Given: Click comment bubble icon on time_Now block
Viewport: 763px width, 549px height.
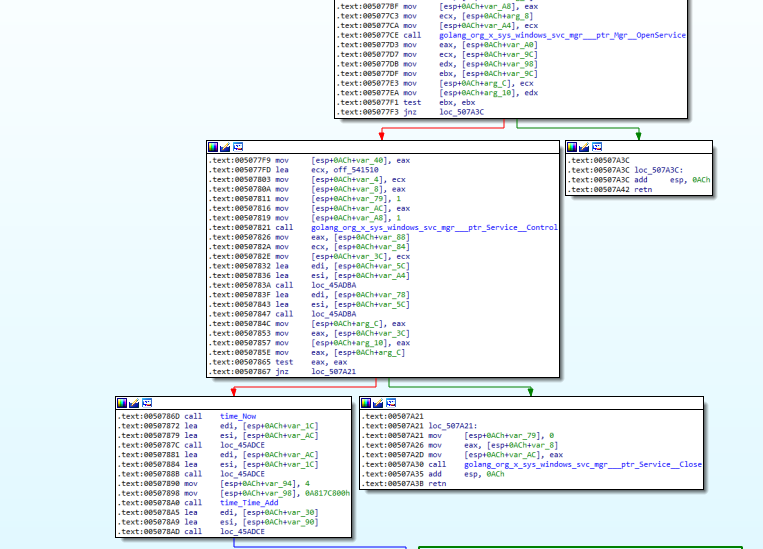Looking at the screenshot, I should coord(148,403).
